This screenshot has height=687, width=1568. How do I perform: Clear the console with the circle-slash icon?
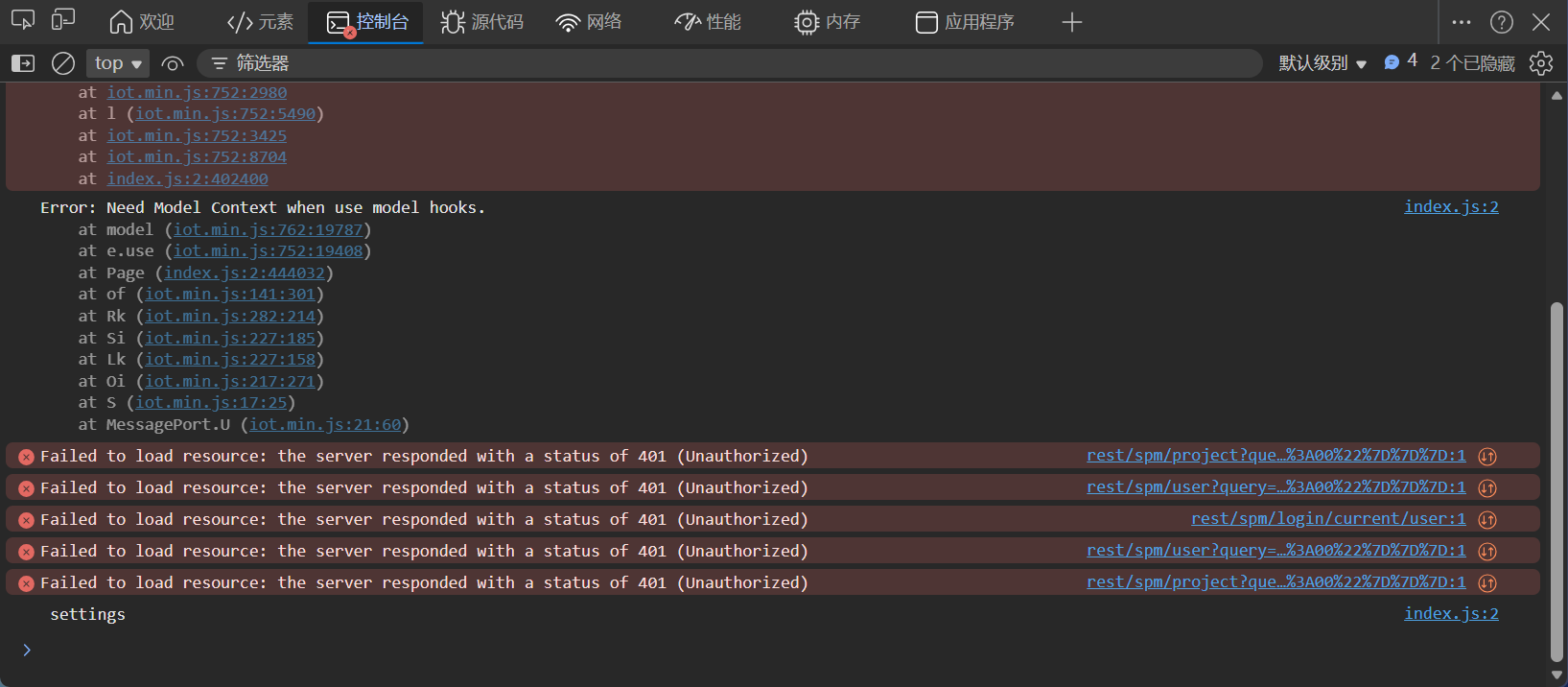coord(63,63)
